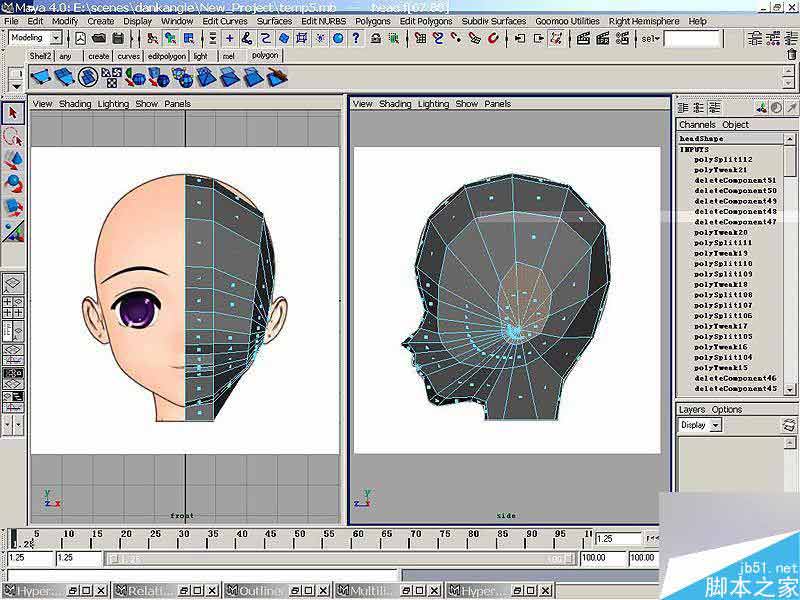
Task: Open the Edit Polygons menu
Action: click(x=426, y=21)
